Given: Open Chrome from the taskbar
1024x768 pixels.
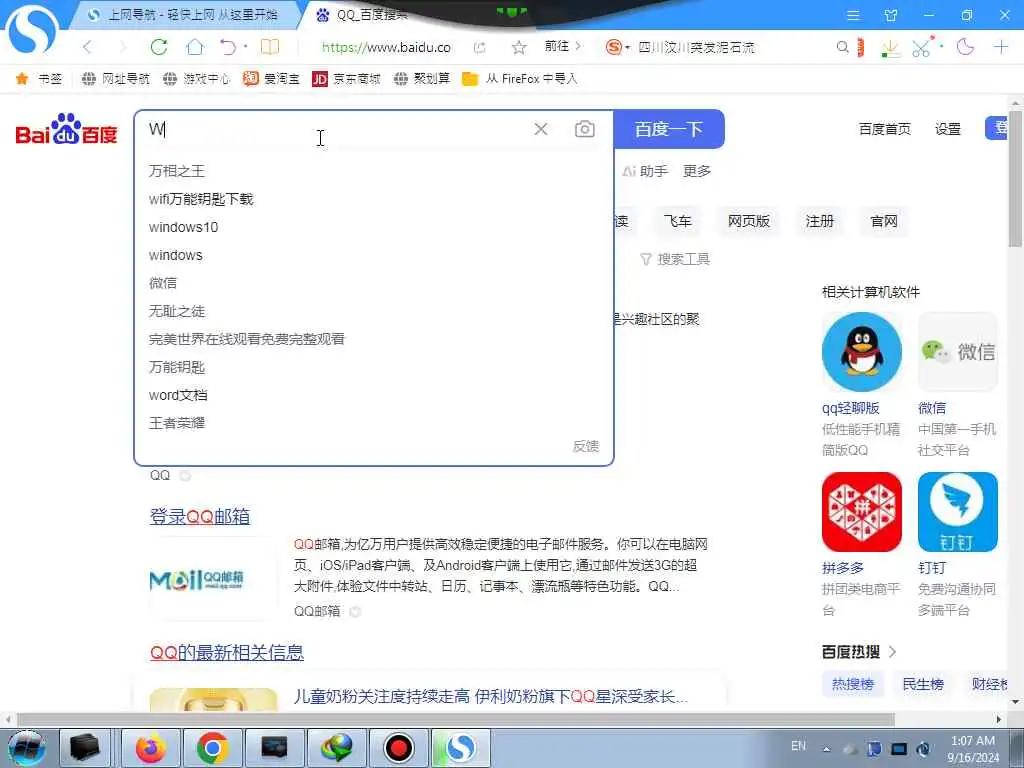Looking at the screenshot, I should point(212,748).
